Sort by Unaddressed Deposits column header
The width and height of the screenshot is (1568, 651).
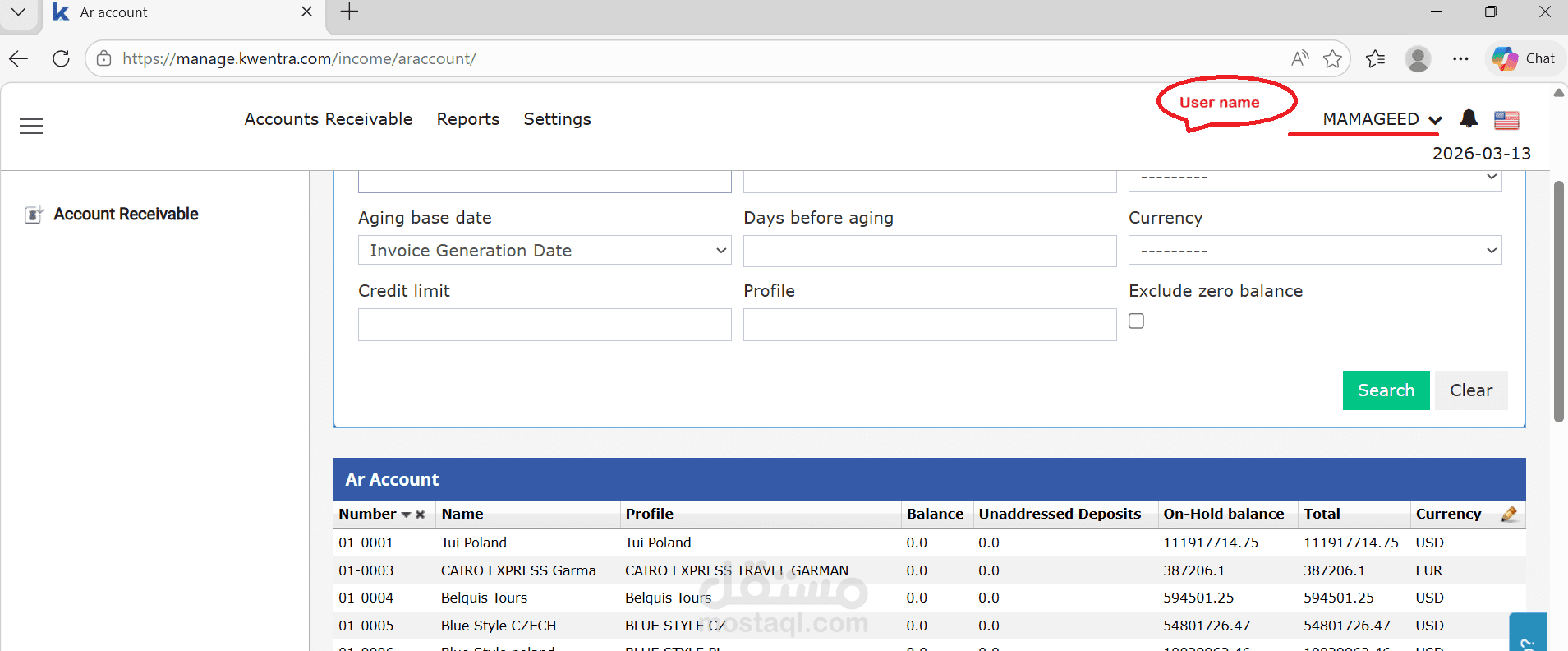(x=1060, y=514)
